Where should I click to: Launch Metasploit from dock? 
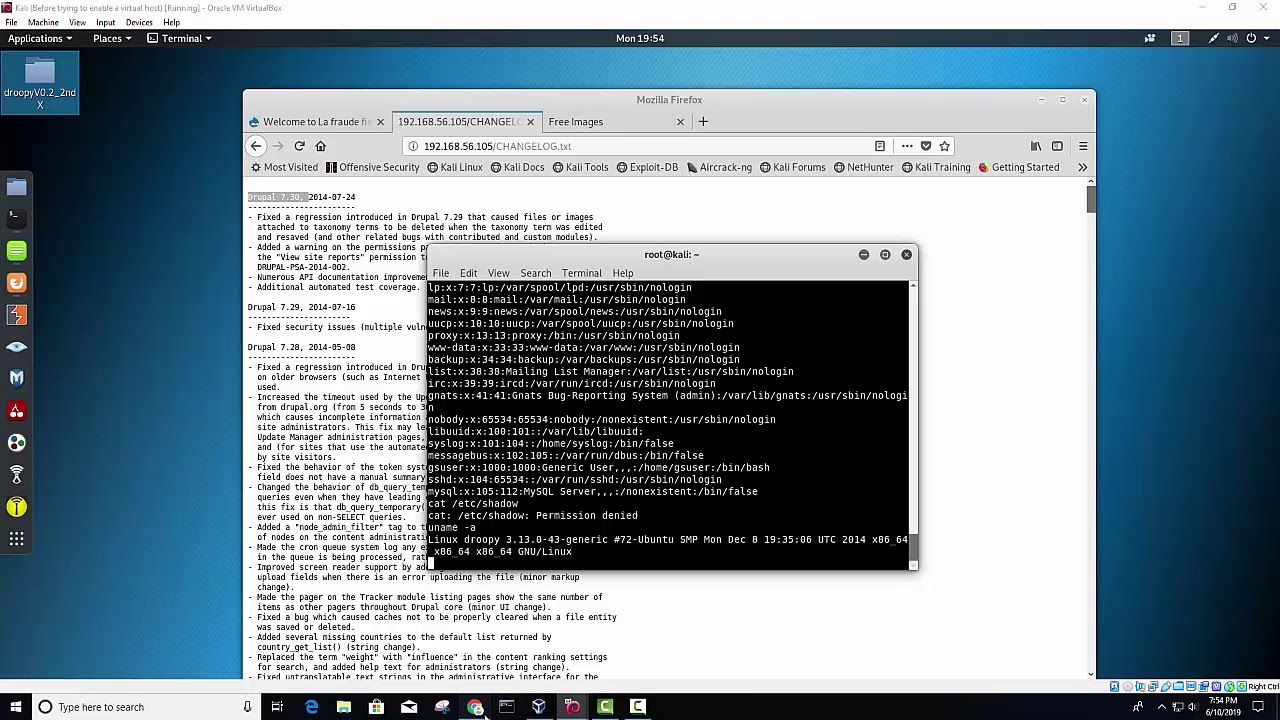[16, 378]
